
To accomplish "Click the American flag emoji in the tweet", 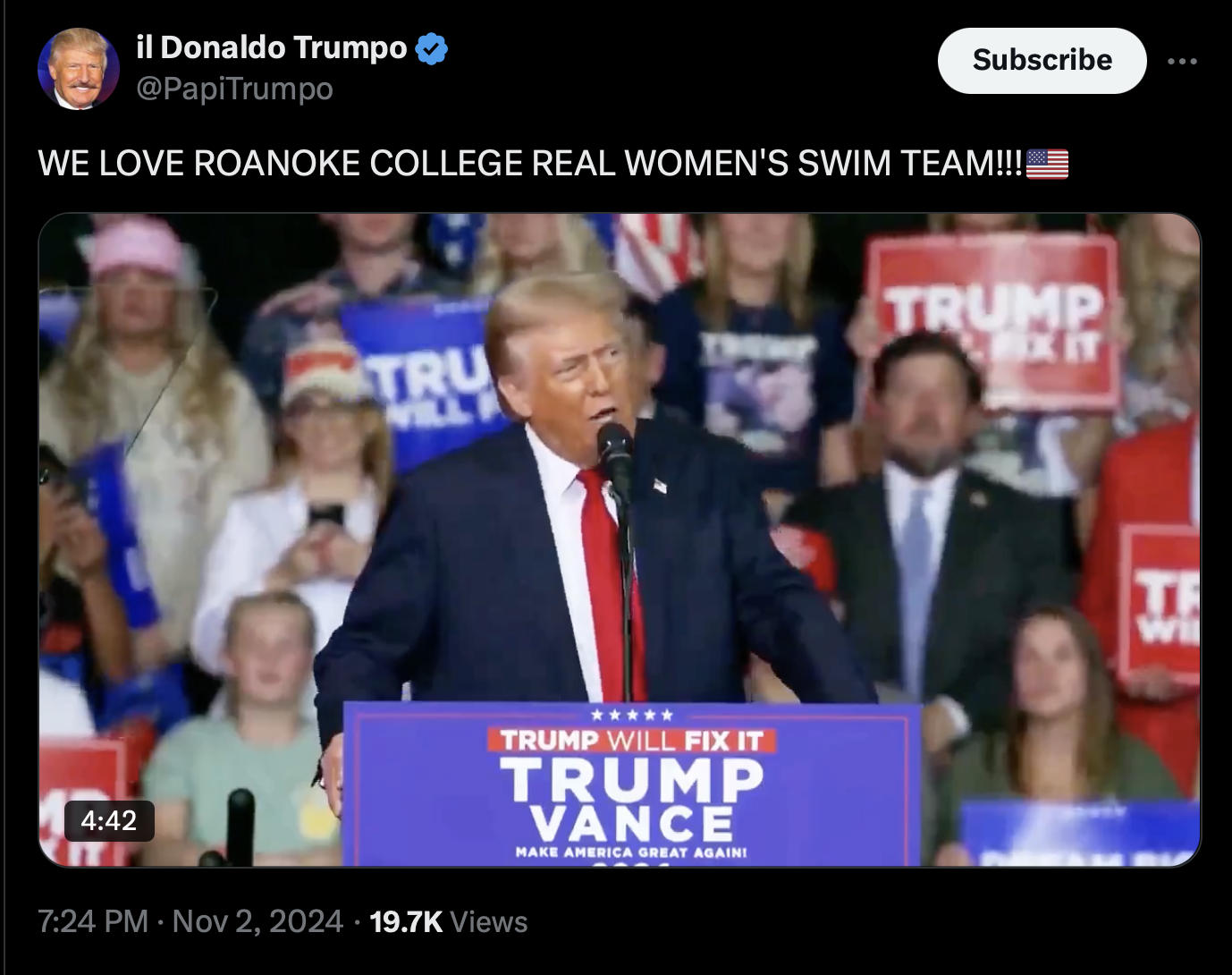I will (x=1047, y=164).
